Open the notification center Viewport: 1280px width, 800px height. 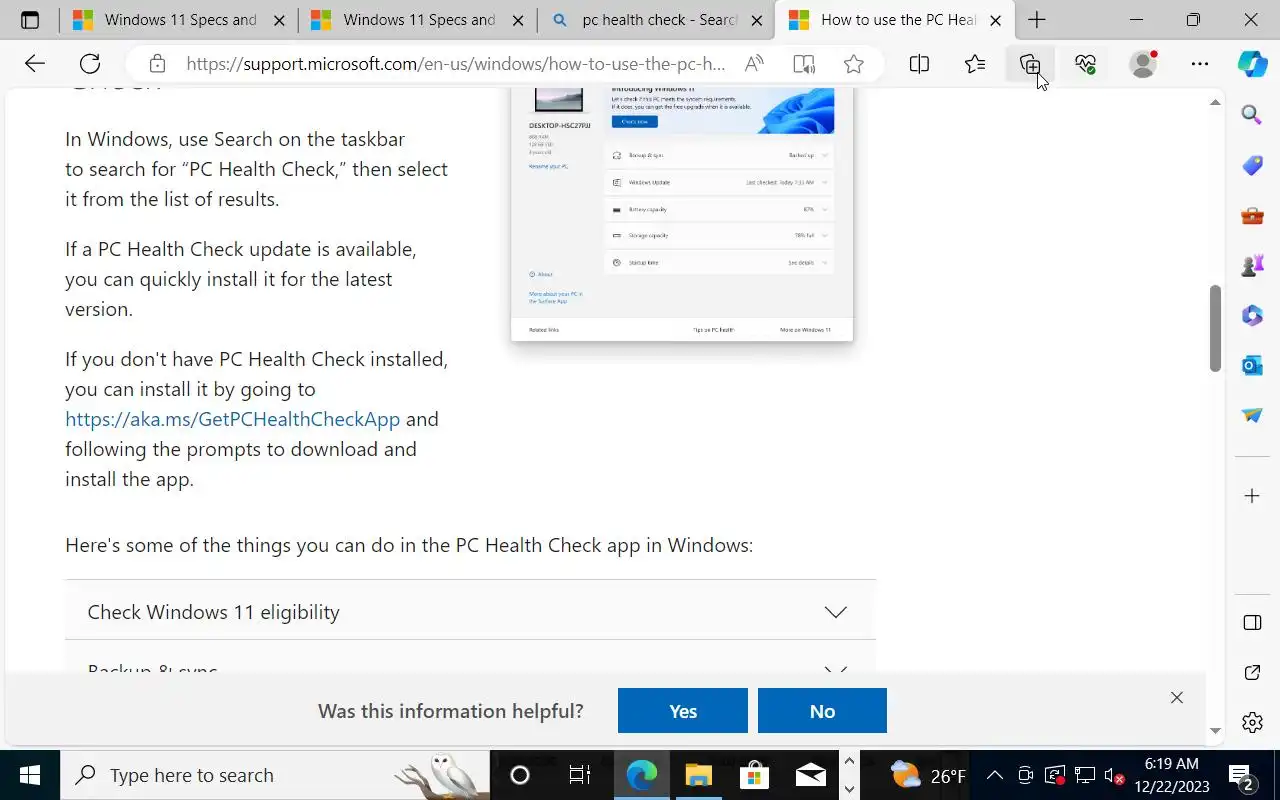pos(1241,775)
